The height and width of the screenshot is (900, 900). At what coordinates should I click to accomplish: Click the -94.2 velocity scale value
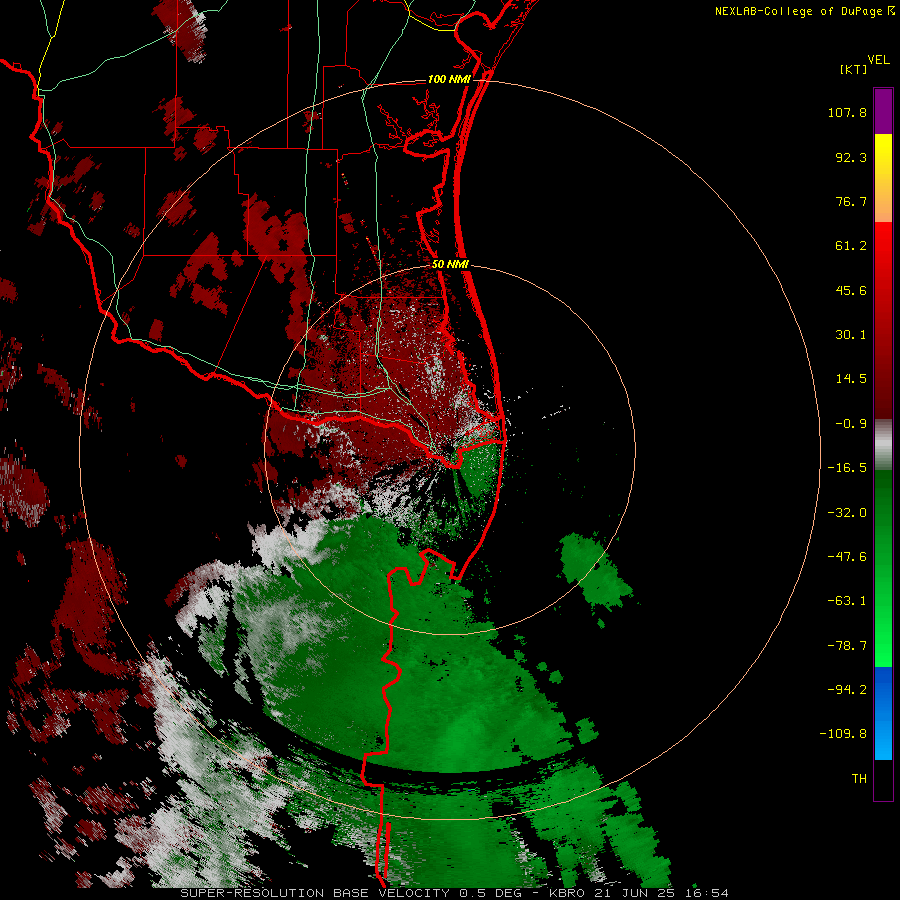847,689
